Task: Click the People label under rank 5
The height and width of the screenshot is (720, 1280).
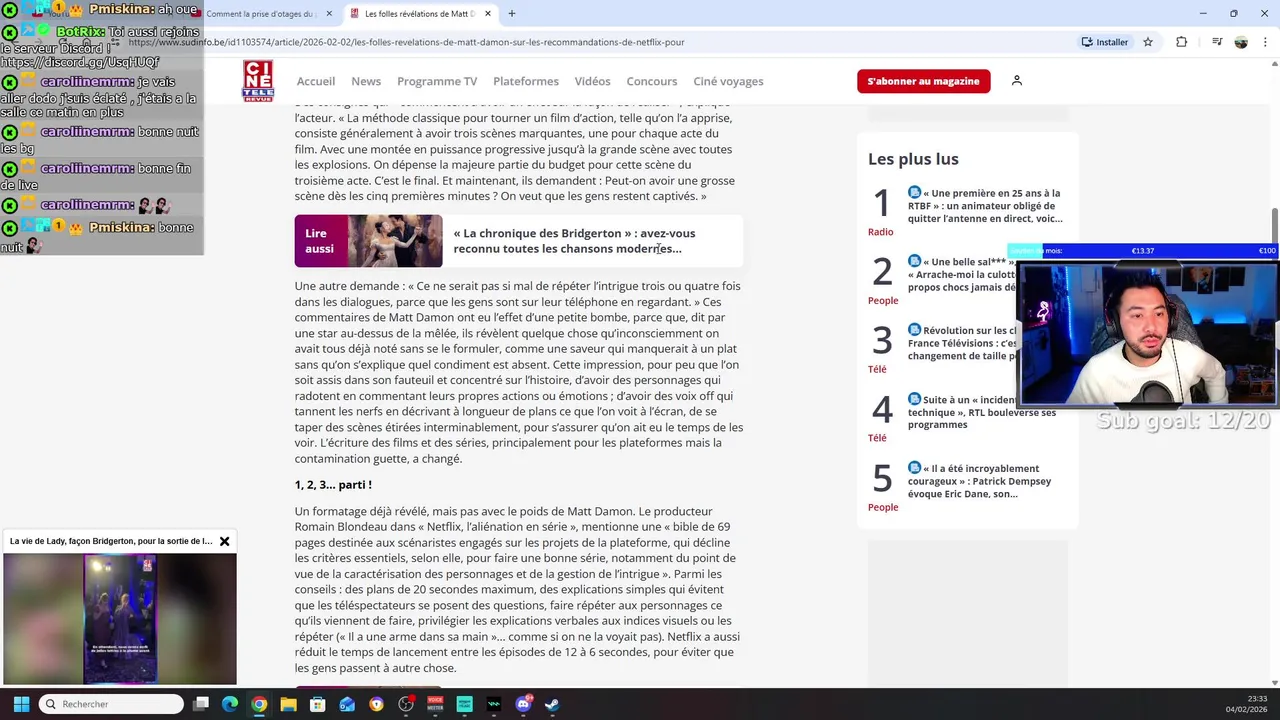Action: 883,507
